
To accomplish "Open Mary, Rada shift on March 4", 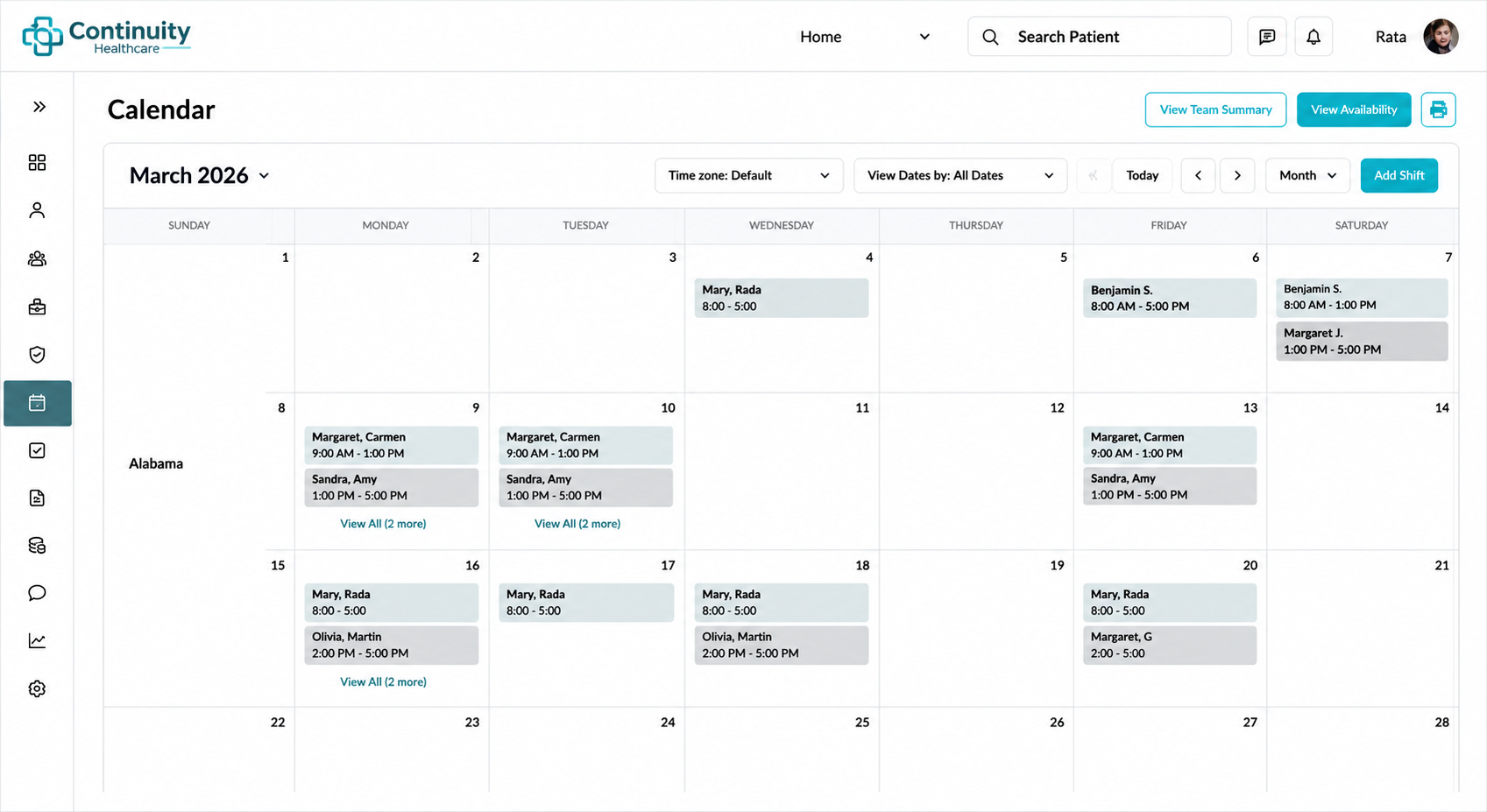I will 782,298.
